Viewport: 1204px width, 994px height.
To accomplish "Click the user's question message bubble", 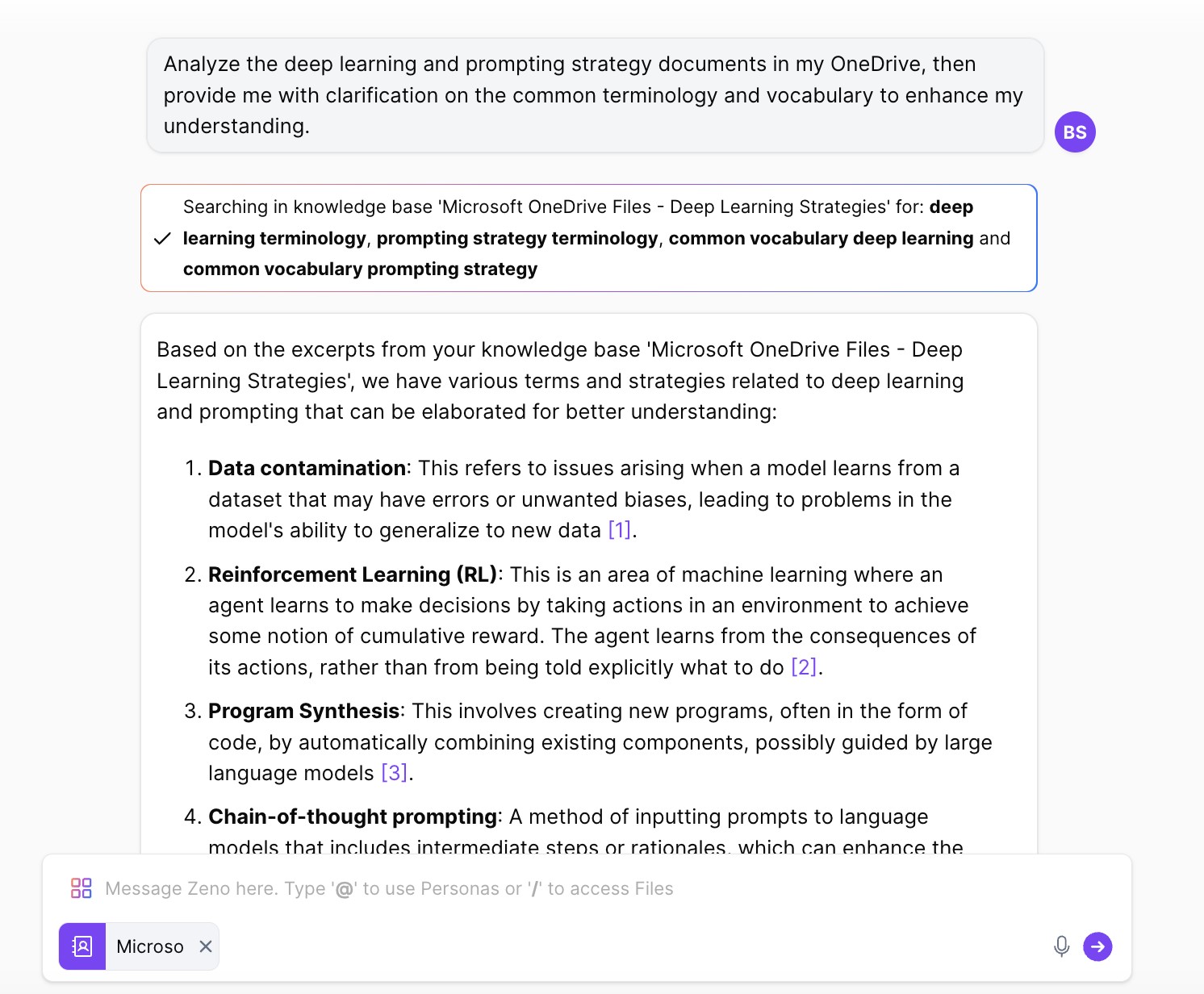I will 593,94.
